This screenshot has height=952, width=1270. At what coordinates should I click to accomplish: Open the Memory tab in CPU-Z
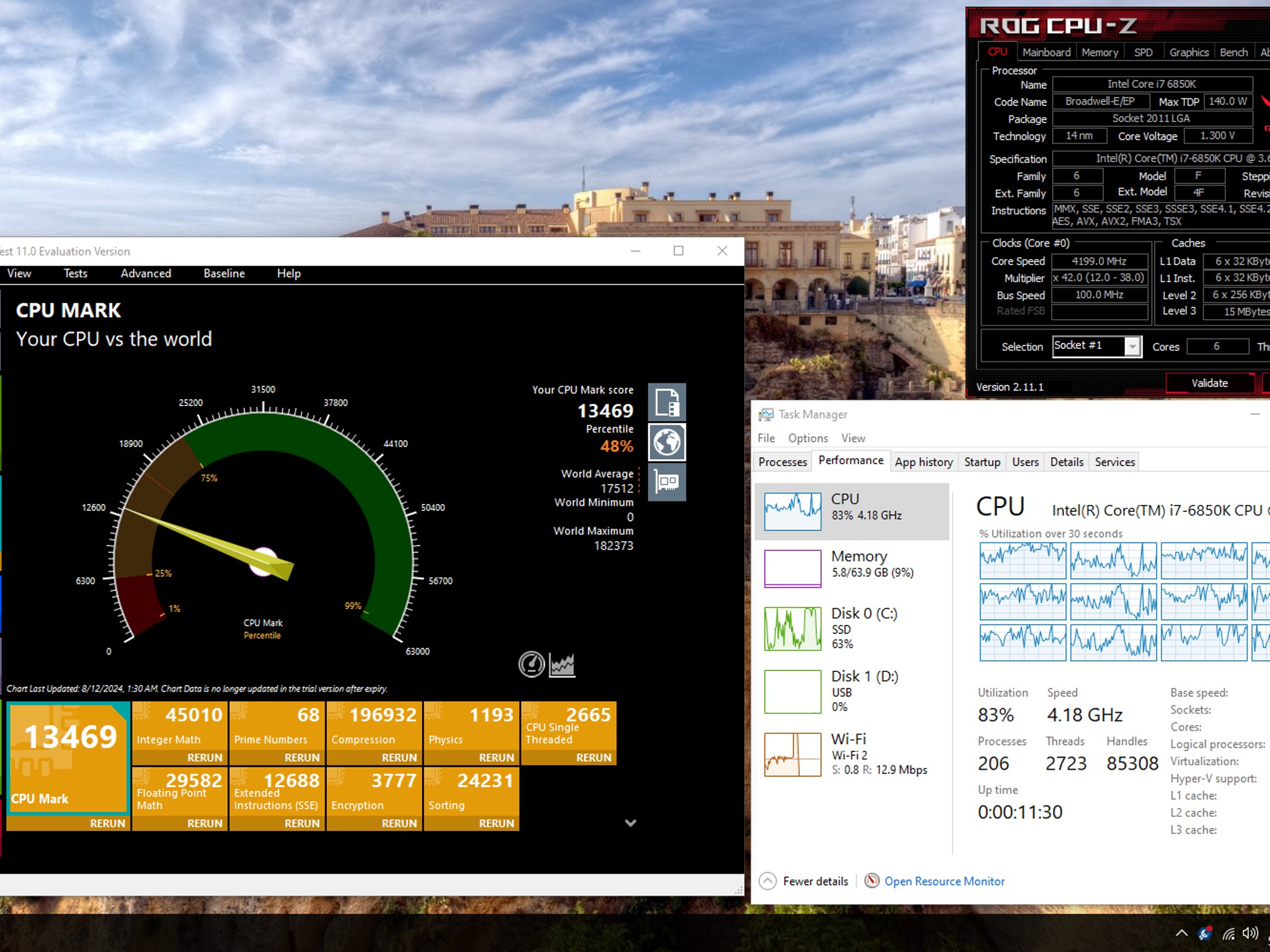coord(1099,52)
